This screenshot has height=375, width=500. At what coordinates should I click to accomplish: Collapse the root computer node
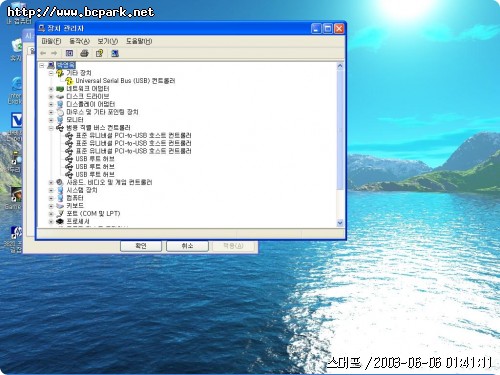(42, 65)
